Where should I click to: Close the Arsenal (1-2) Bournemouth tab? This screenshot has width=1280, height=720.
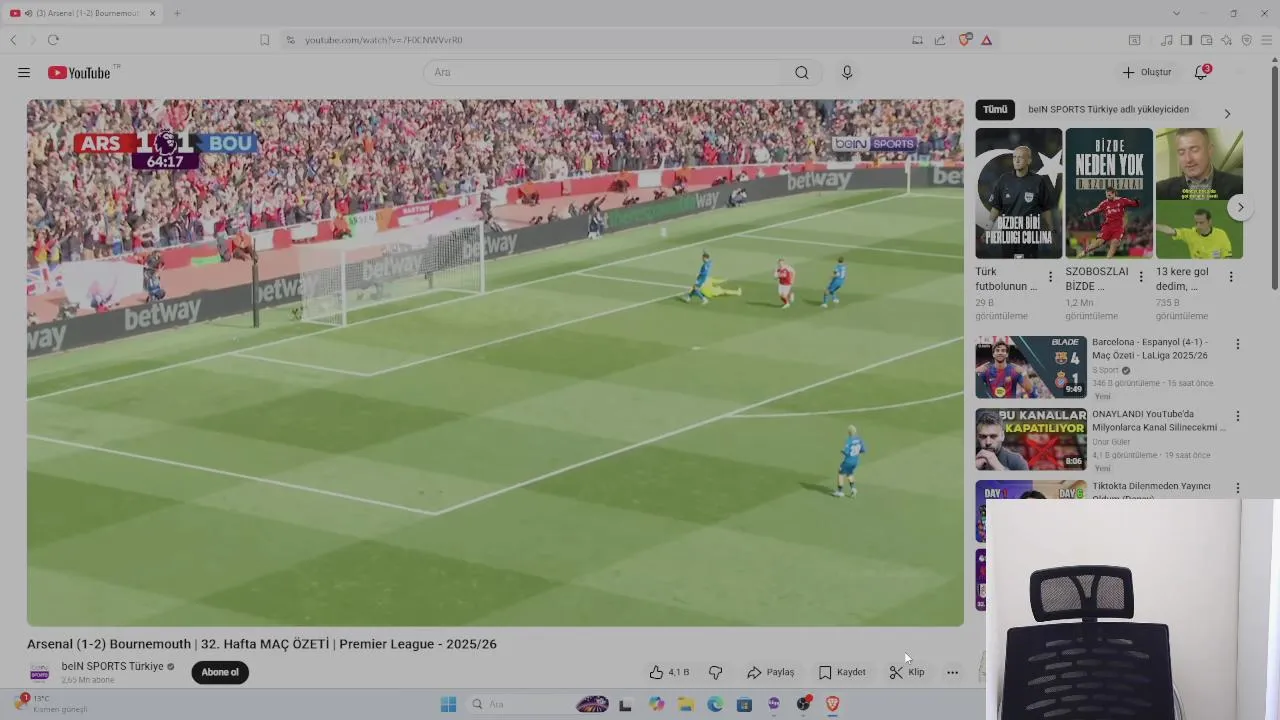point(153,13)
